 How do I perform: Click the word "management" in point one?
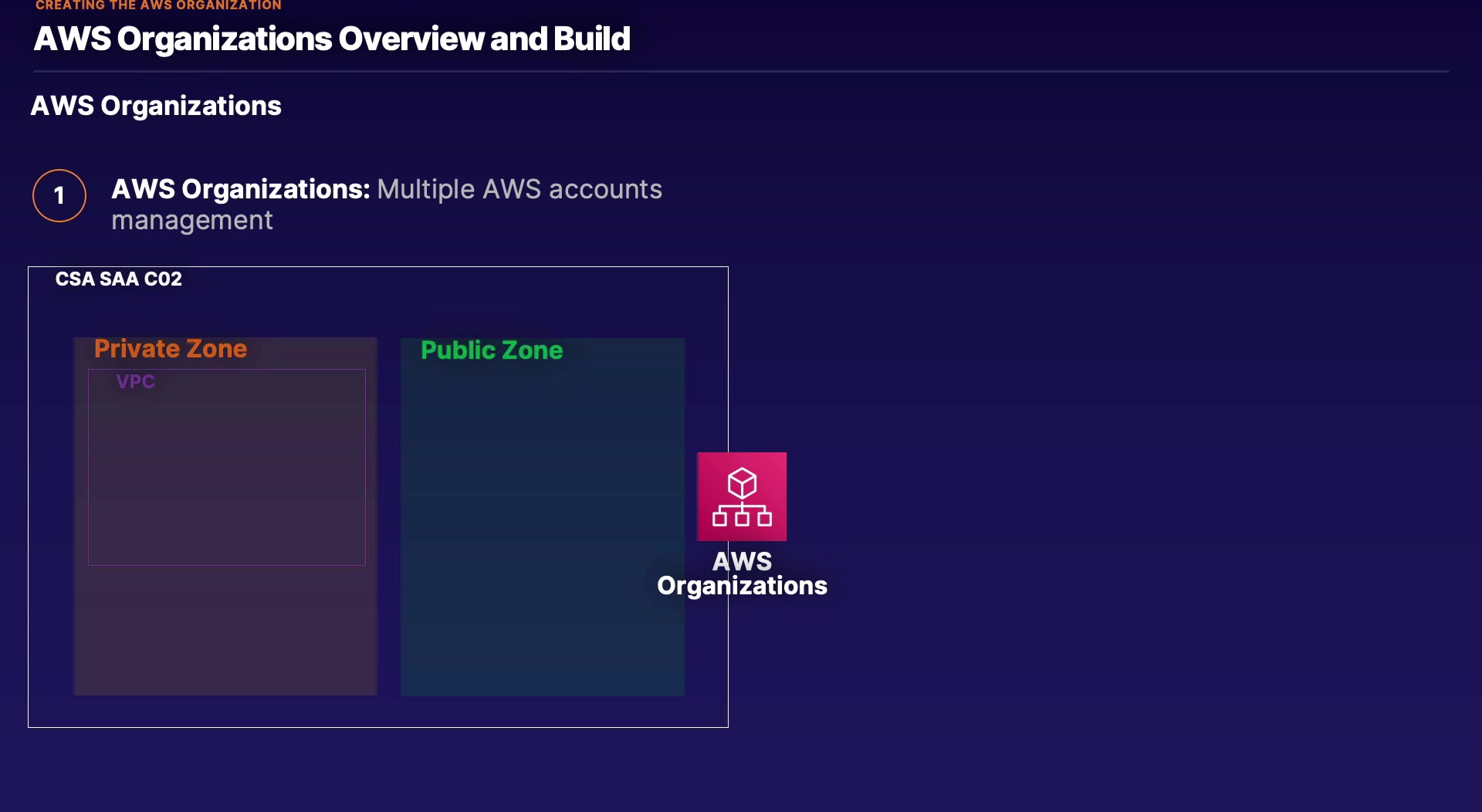coord(192,221)
